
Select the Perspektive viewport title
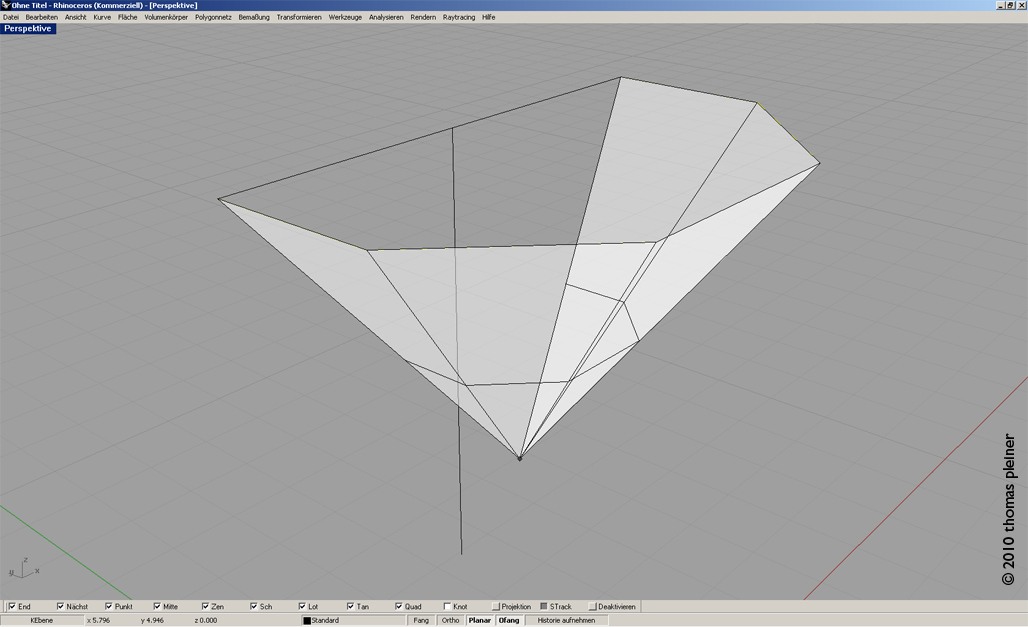pos(28,29)
